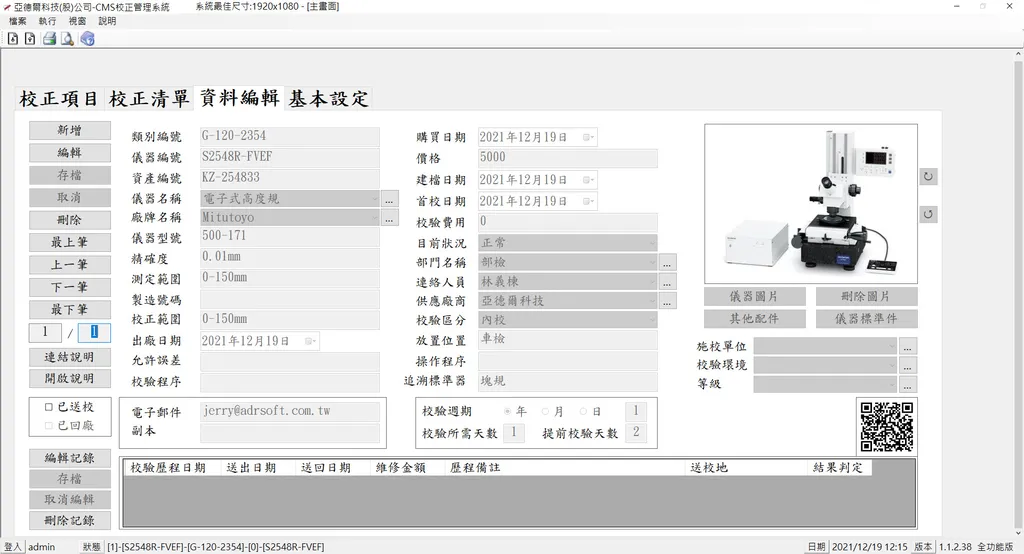This screenshot has width=1024, height=554.
Task: Toggle the 已送校 checkbox
Action: [48, 407]
